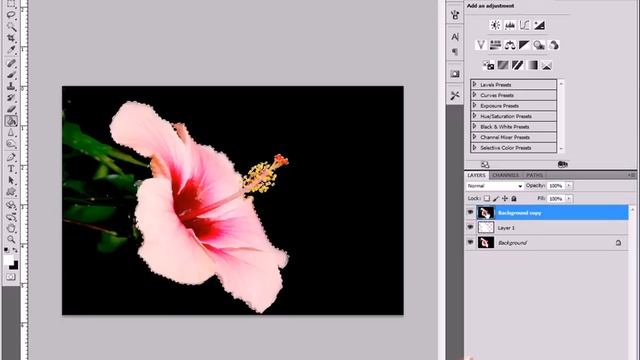
Task: Toggle lock image pixels brush icon
Action: tap(496, 198)
